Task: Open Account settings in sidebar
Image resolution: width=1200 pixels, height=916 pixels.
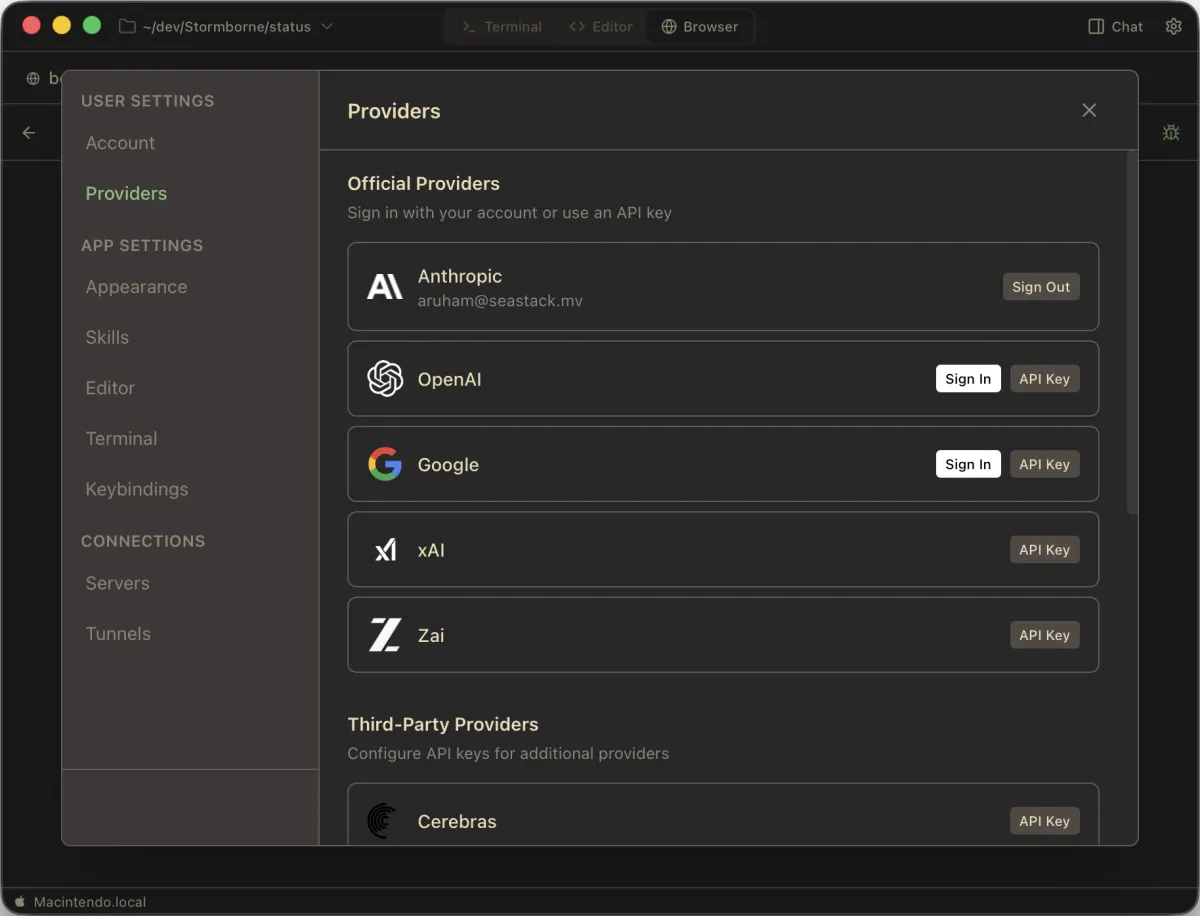Action: tap(120, 143)
